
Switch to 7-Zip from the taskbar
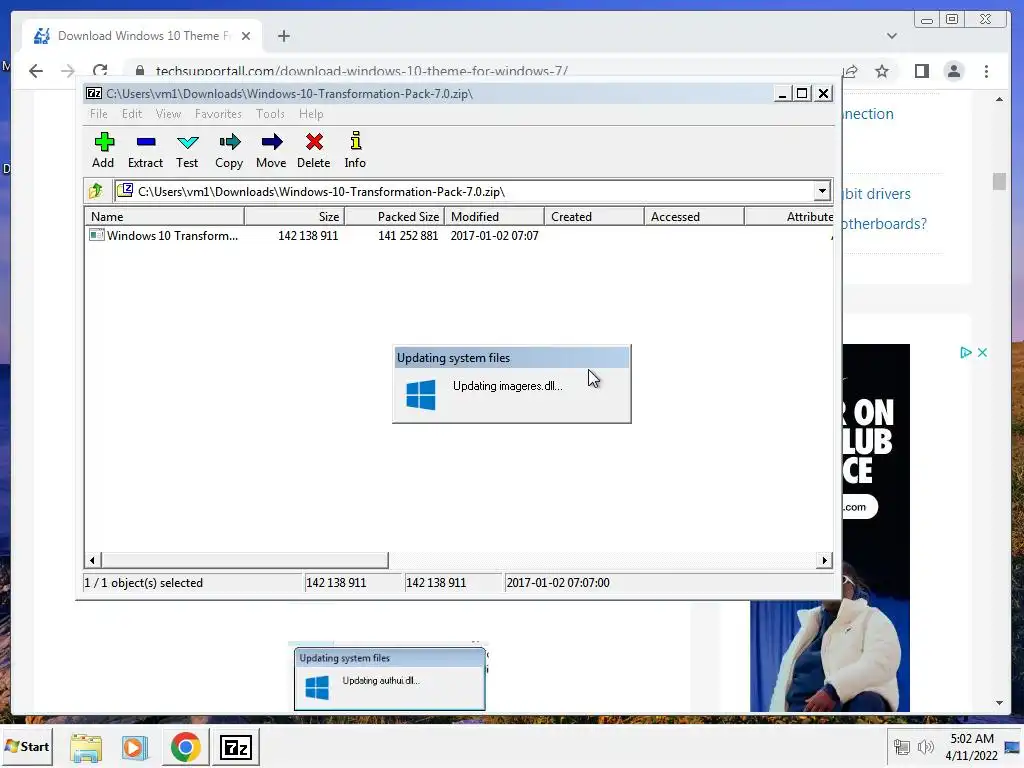pos(236,748)
